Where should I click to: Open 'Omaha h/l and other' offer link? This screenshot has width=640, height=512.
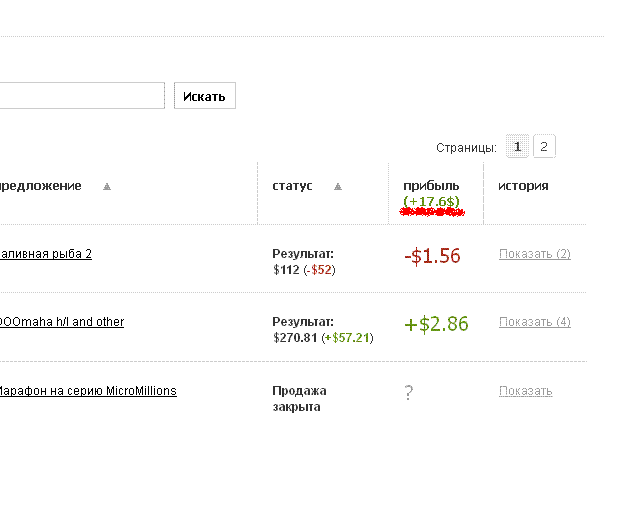pyautogui.click(x=61, y=322)
